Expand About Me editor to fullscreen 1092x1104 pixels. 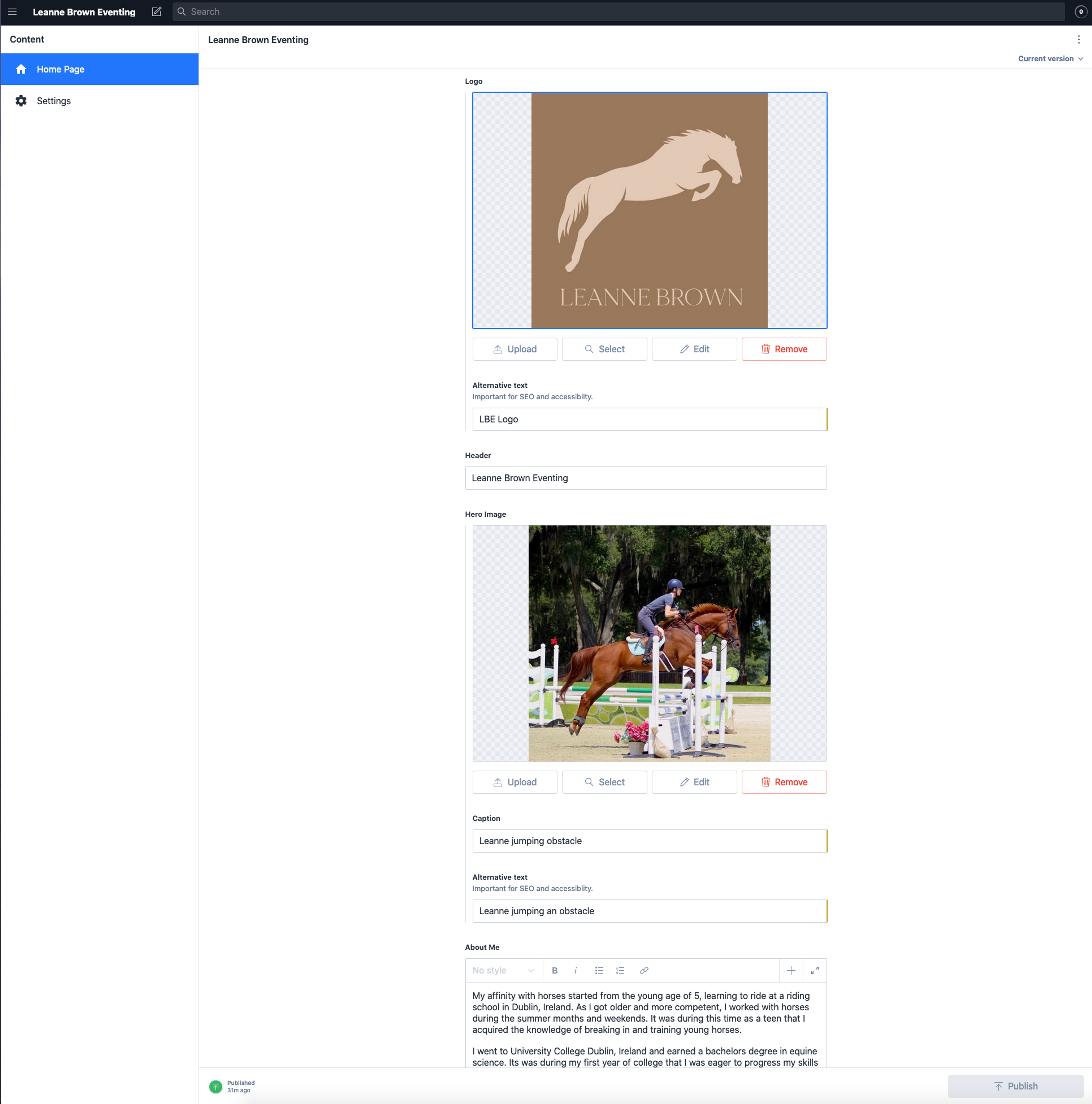coord(814,970)
